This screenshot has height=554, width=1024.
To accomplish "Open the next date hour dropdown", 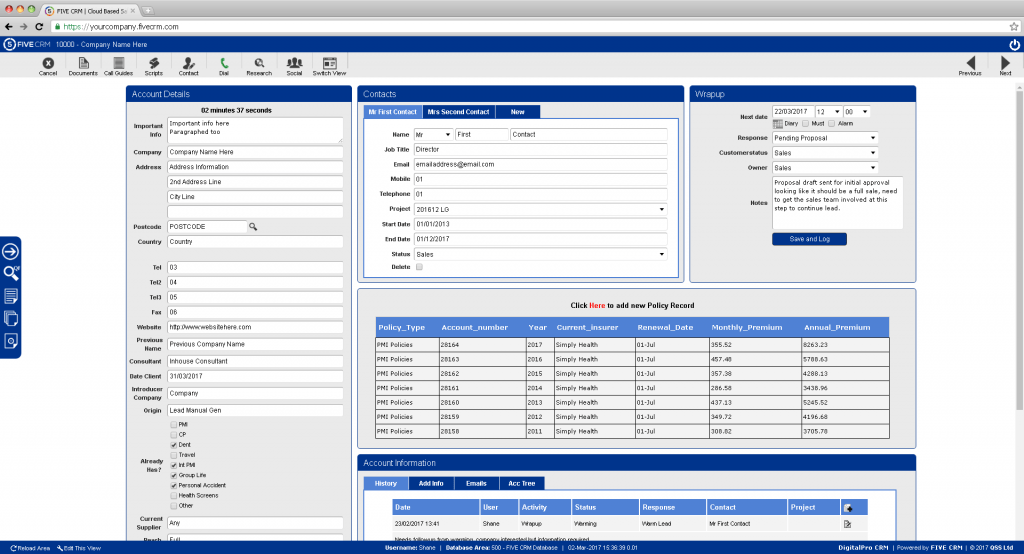I will pos(828,112).
